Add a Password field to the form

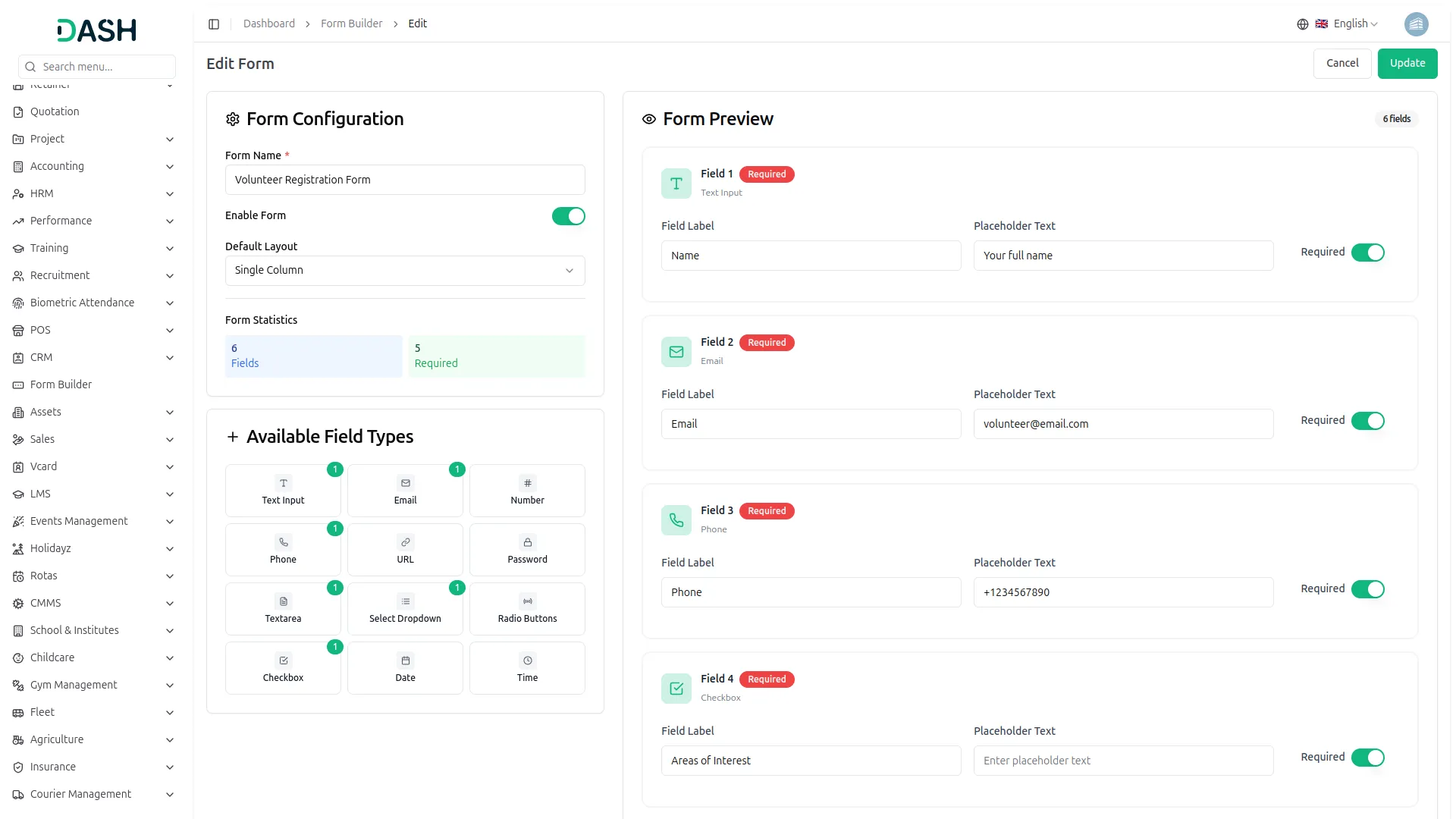pos(526,549)
